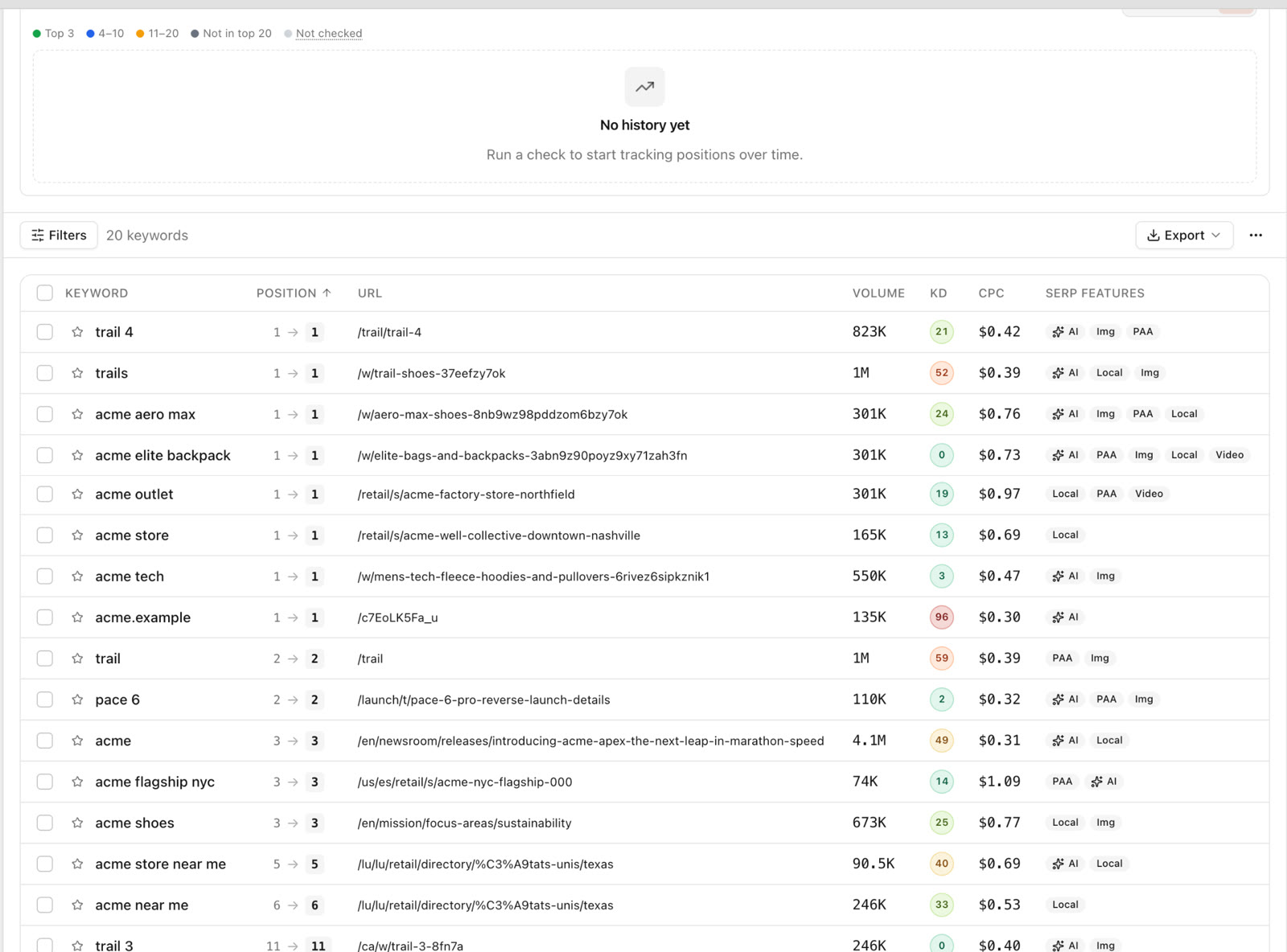Toggle the '11–20' legend item

coord(158,34)
